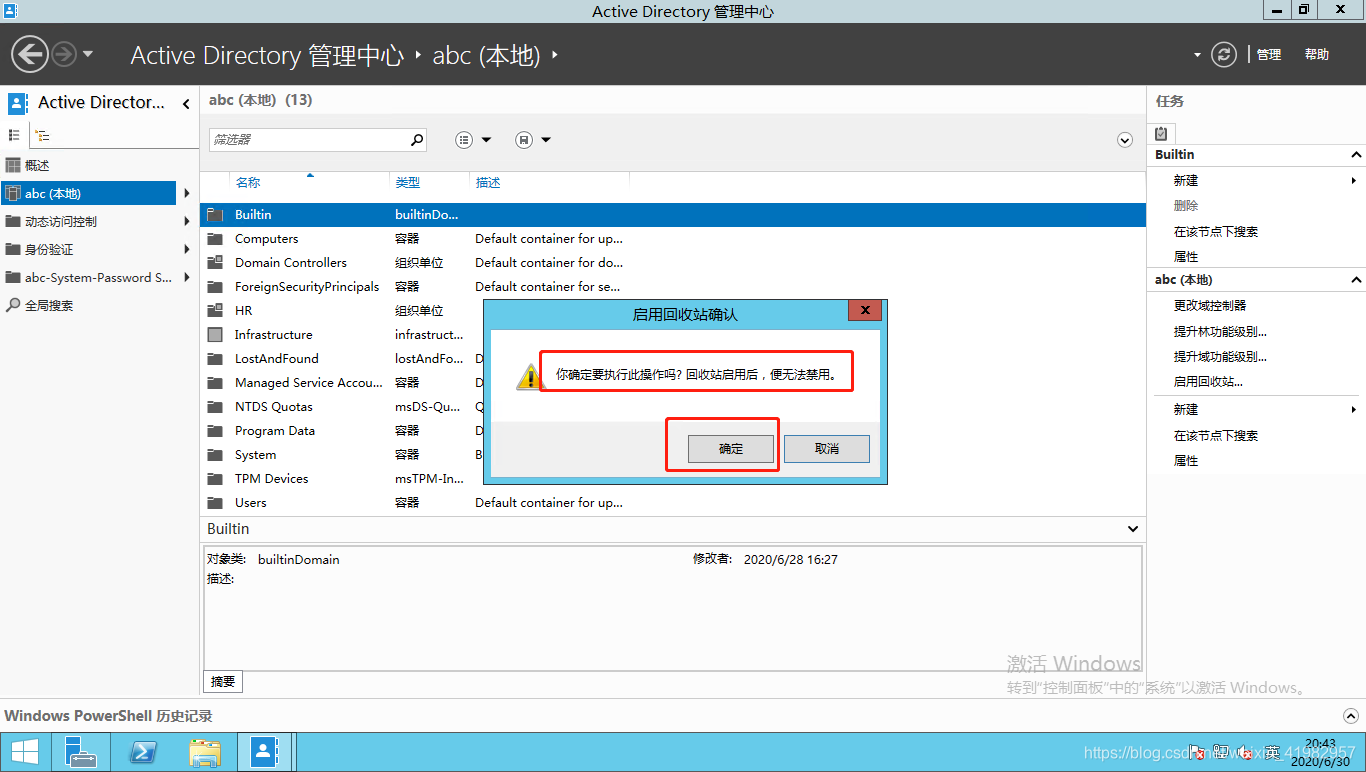The height and width of the screenshot is (772, 1366).
Task: Switch navigation pane to tree view
Action: (42, 135)
